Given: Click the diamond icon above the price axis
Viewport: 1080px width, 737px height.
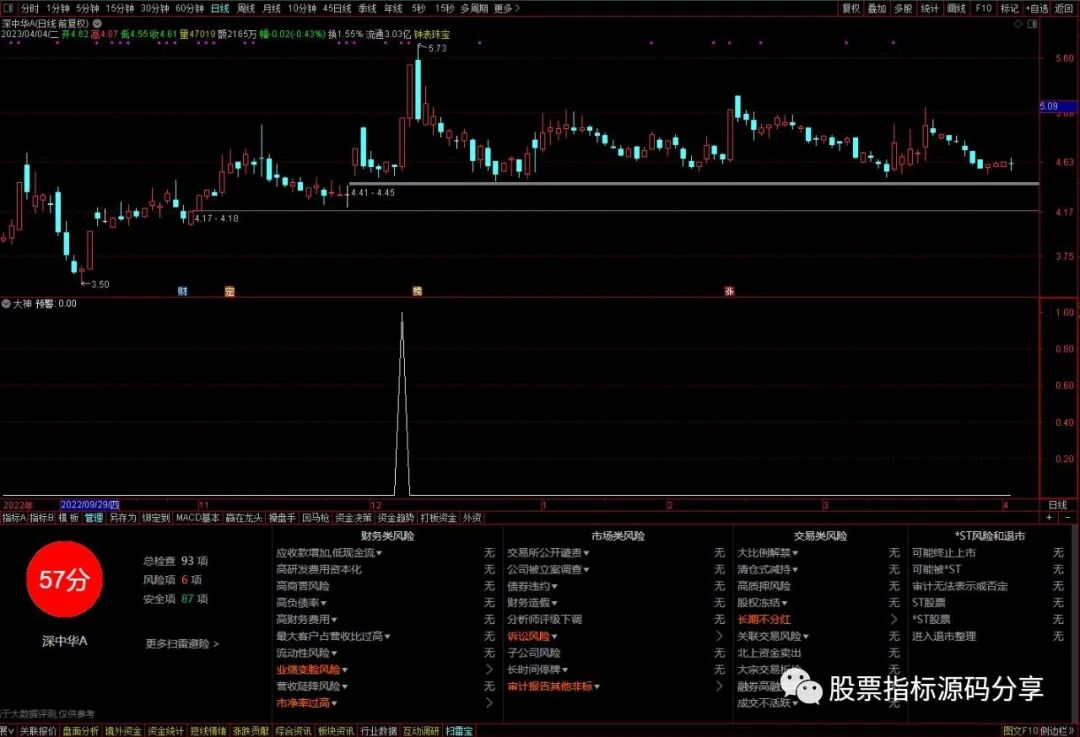Looking at the screenshot, I should click(x=1019, y=23).
